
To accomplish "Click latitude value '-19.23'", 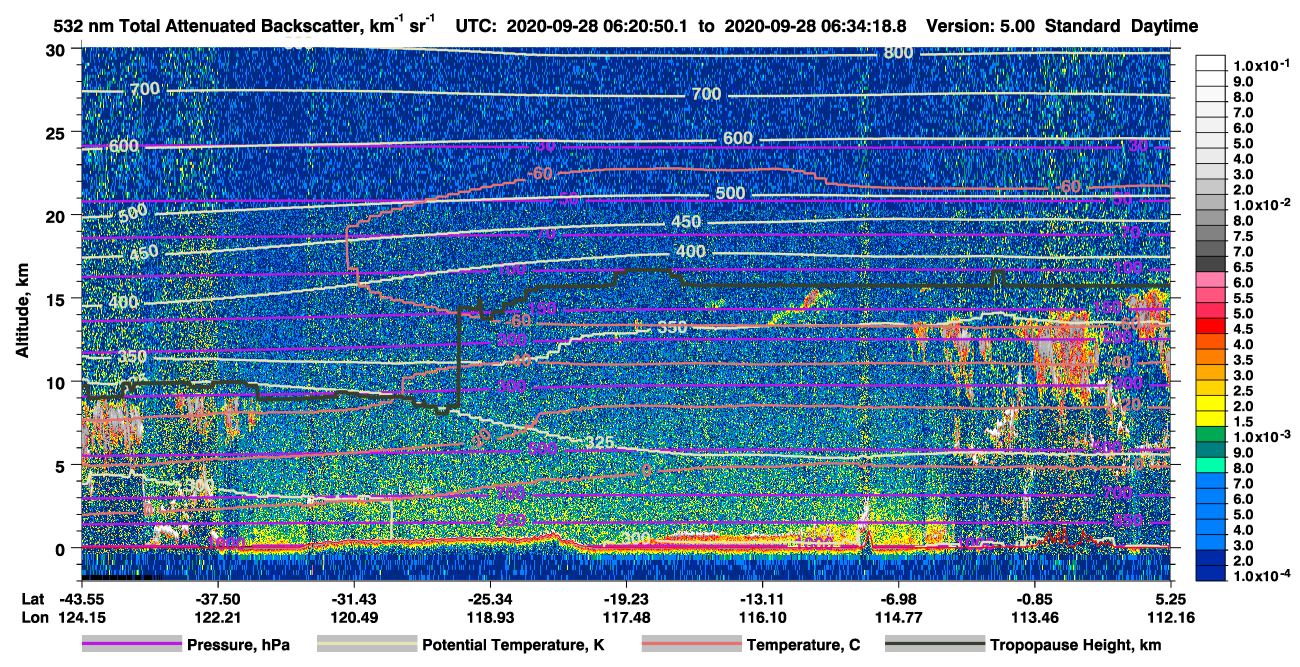I will (626, 598).
